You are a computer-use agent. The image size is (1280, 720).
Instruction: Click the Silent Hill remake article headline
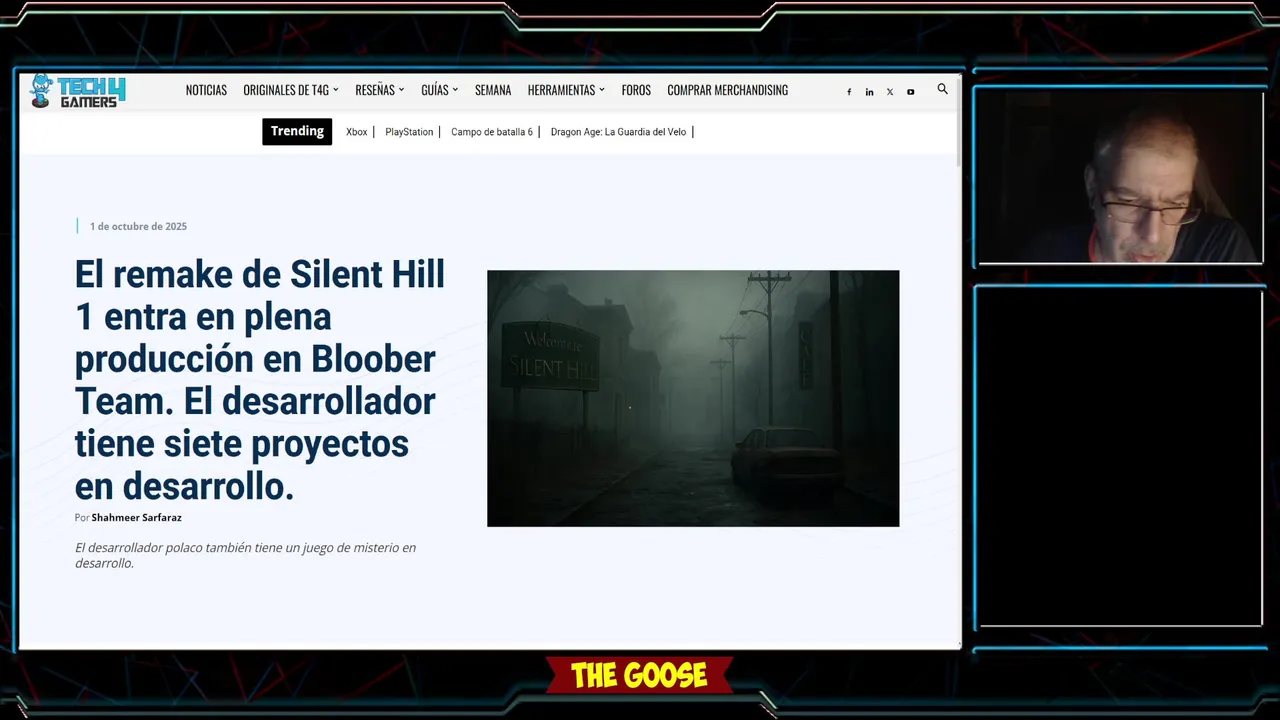point(260,380)
